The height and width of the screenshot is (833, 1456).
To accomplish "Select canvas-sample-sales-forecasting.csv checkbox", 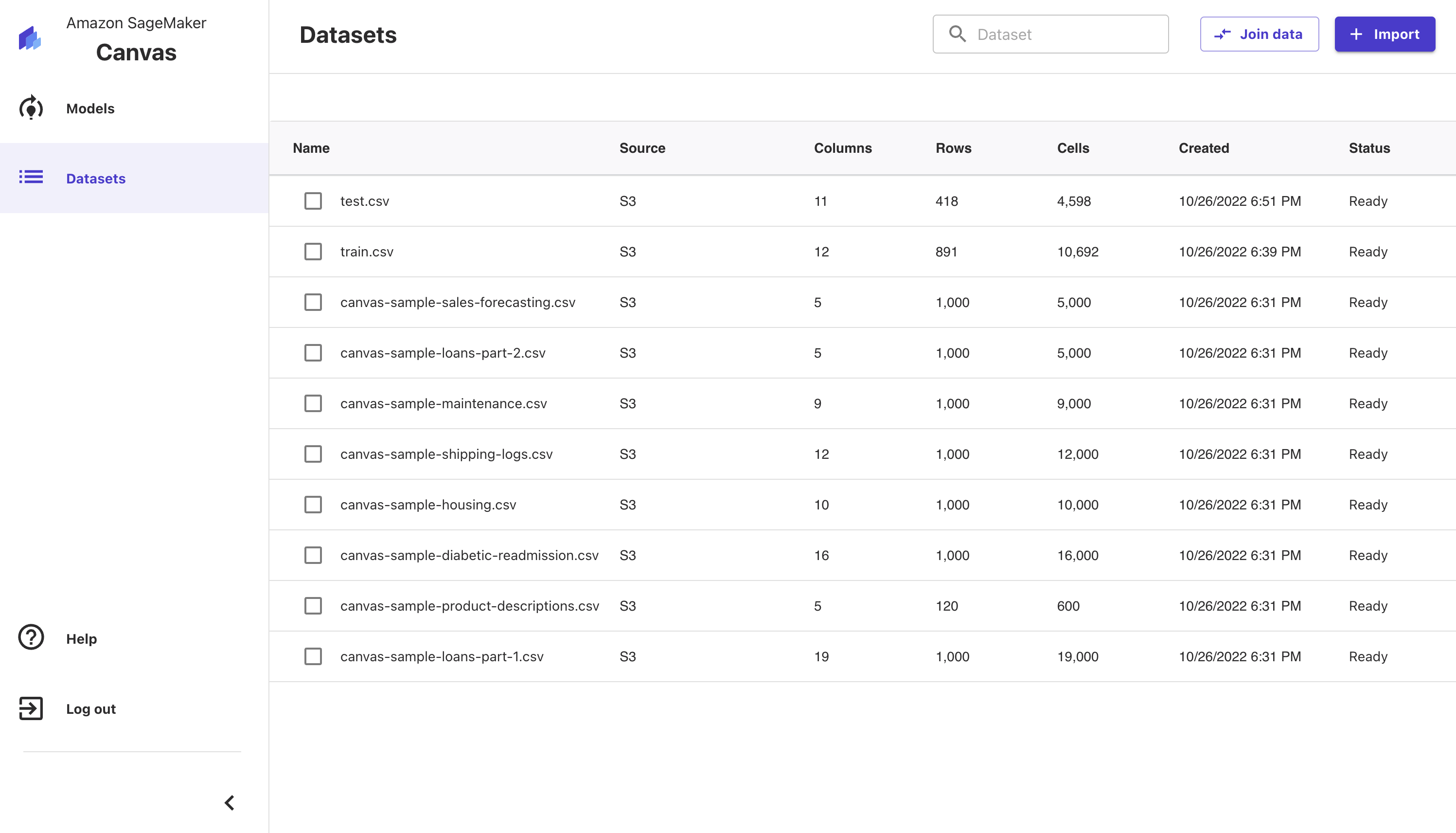I will (x=313, y=302).
